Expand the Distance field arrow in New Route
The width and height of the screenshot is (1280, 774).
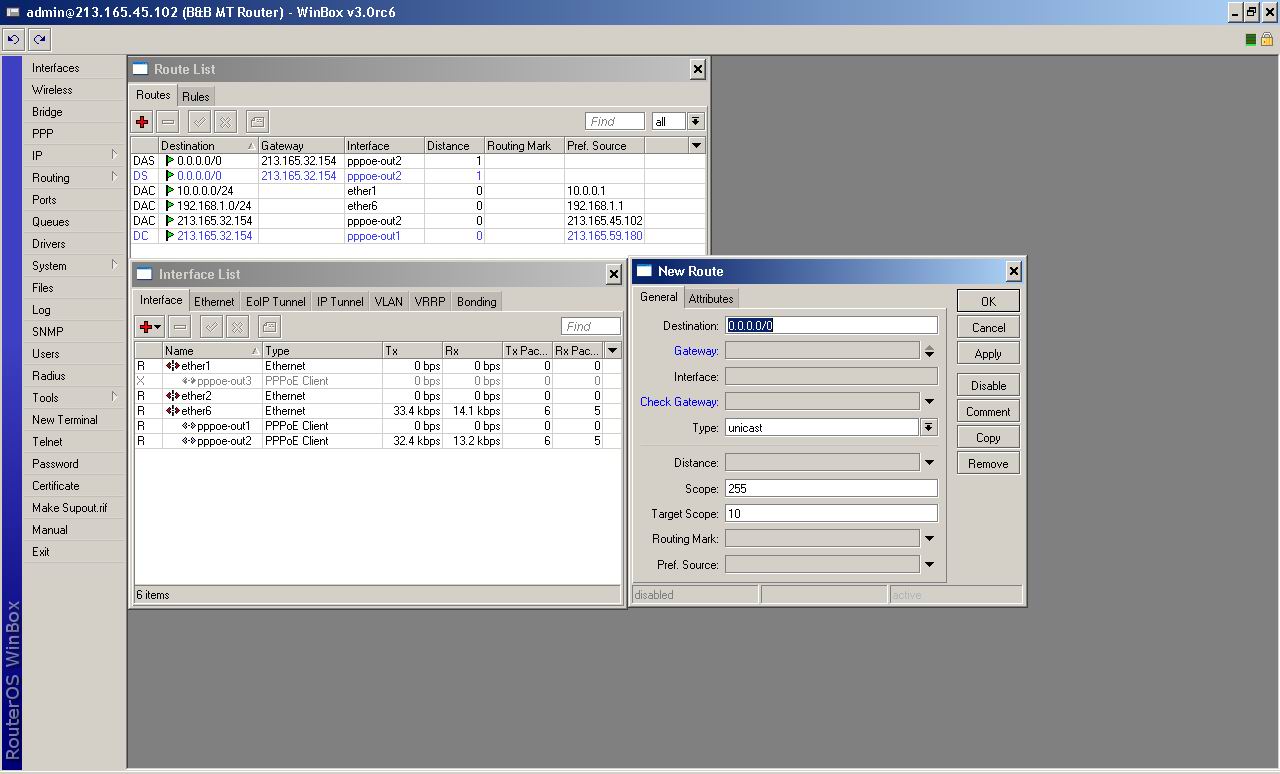pos(929,463)
